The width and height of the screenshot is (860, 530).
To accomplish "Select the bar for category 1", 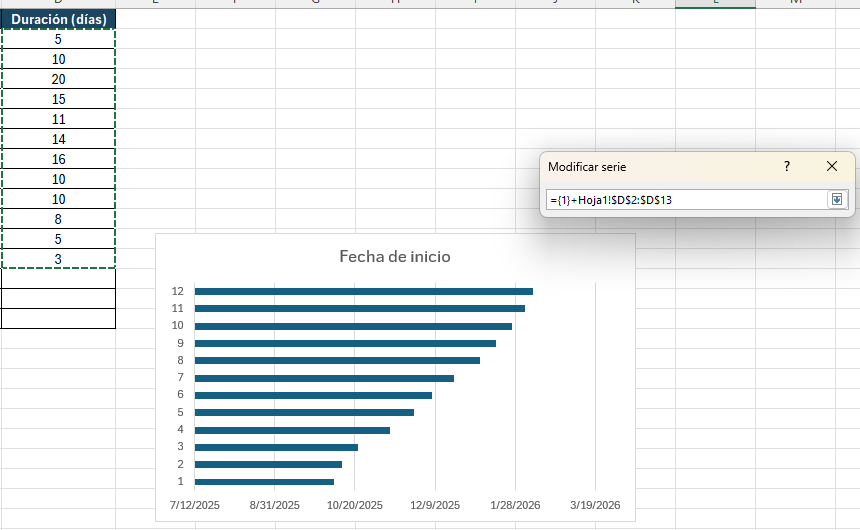I will coord(264,481).
